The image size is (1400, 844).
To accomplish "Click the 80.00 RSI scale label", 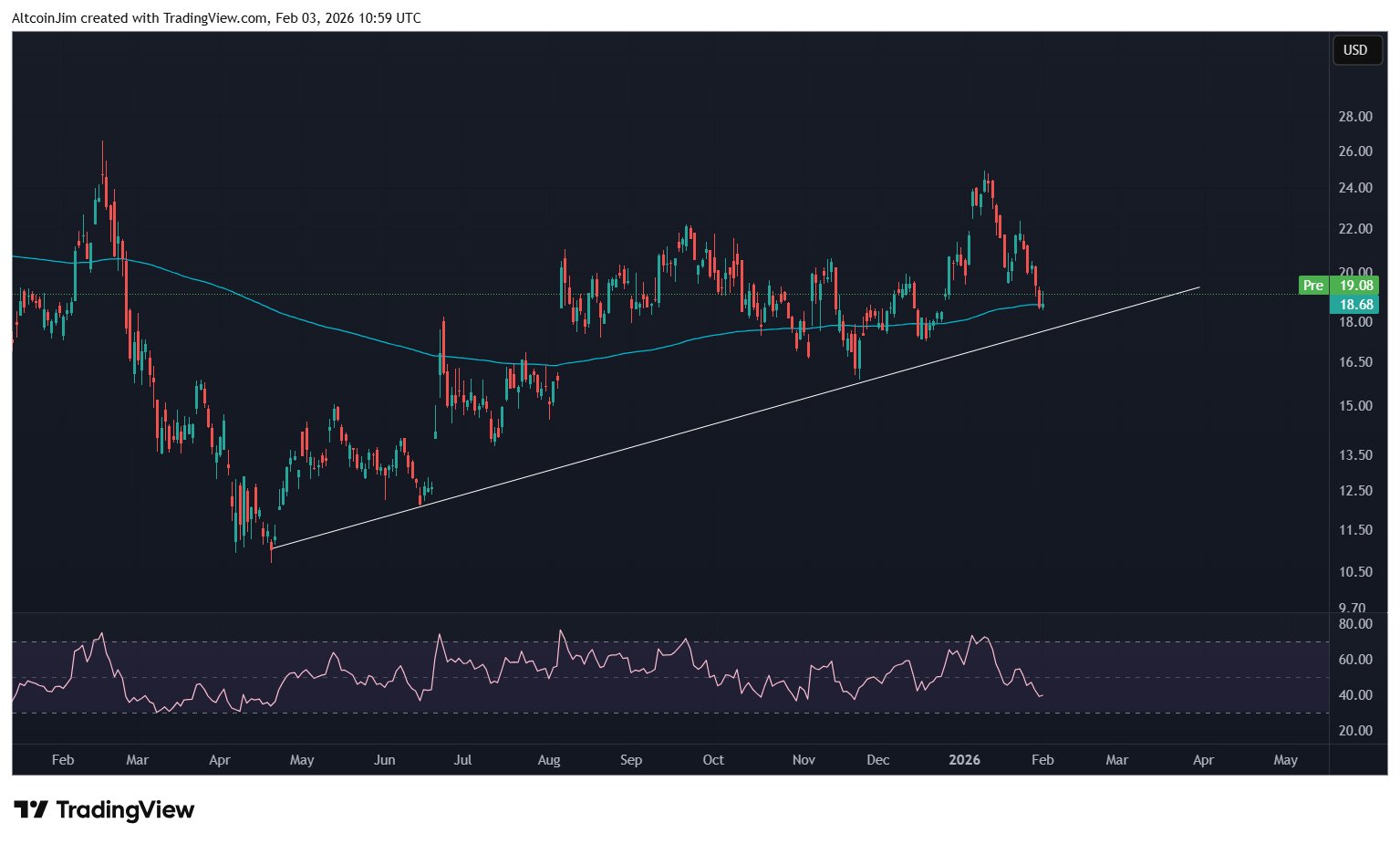I will pos(1355,624).
